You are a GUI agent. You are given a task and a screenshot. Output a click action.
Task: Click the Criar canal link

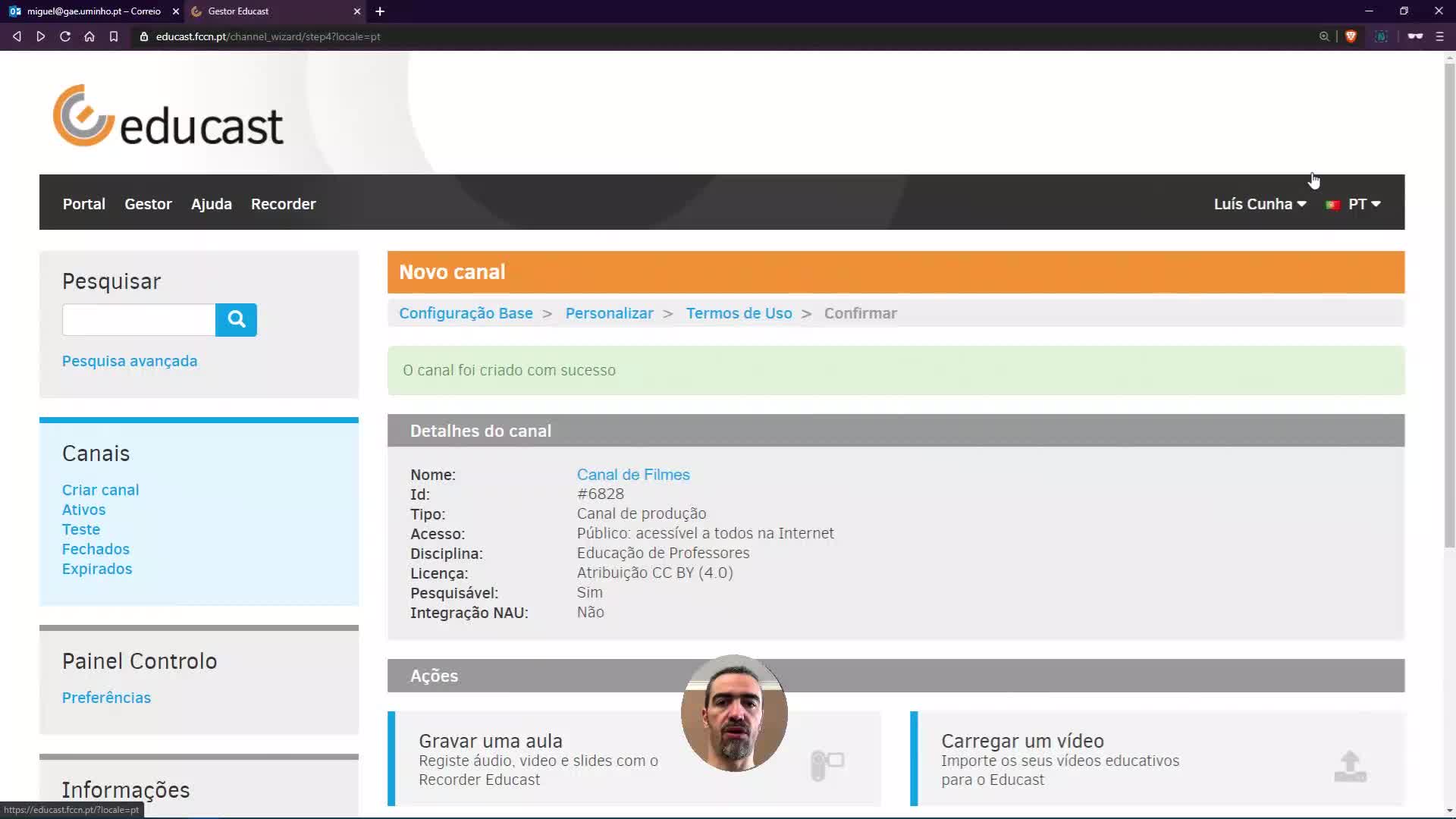100,490
